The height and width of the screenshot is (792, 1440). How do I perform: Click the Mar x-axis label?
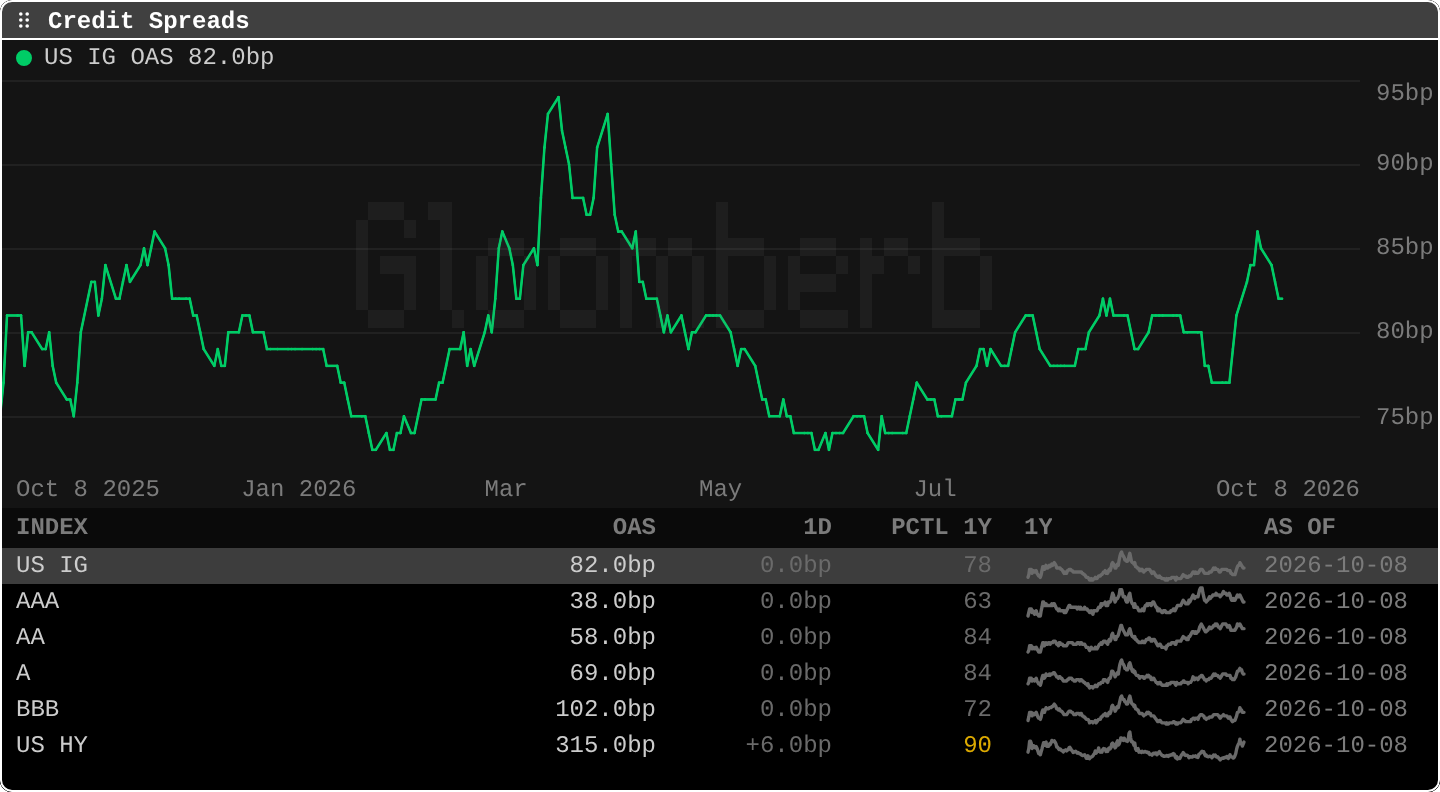tap(505, 489)
